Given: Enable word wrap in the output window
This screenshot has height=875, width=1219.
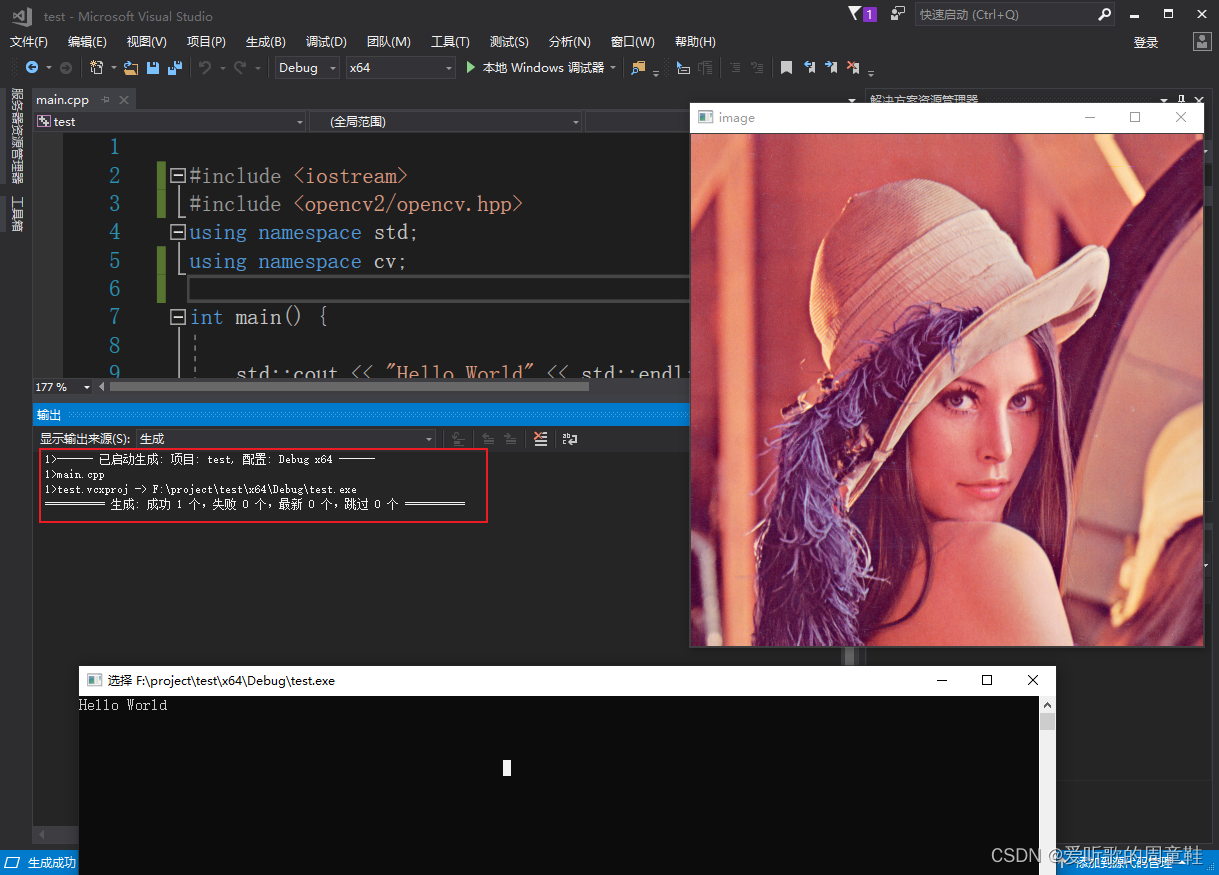Looking at the screenshot, I should pyautogui.click(x=570, y=438).
